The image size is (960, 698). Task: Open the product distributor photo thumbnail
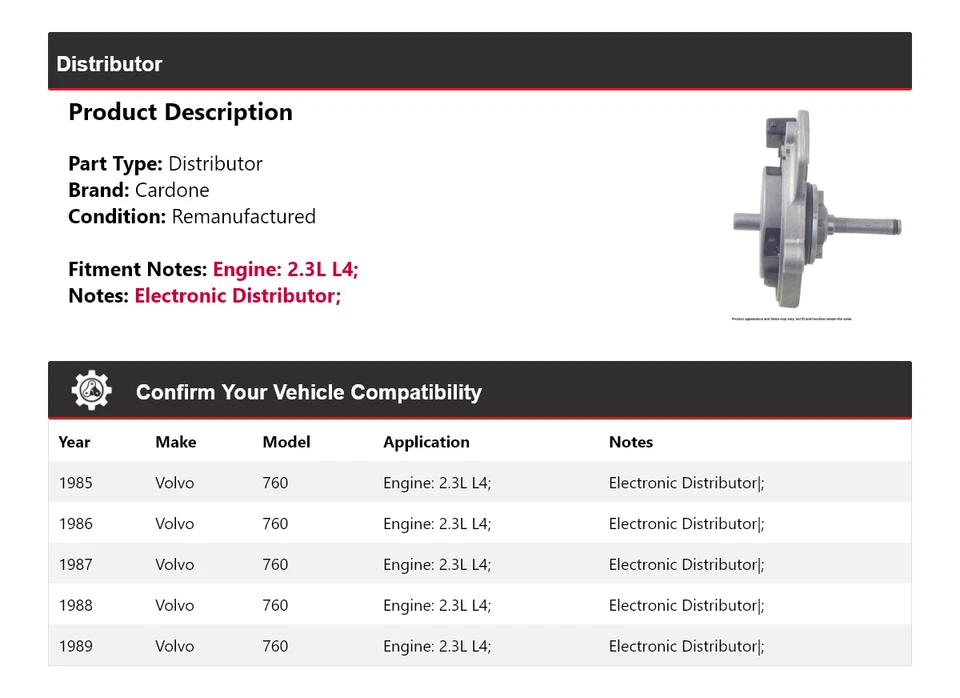click(x=818, y=215)
